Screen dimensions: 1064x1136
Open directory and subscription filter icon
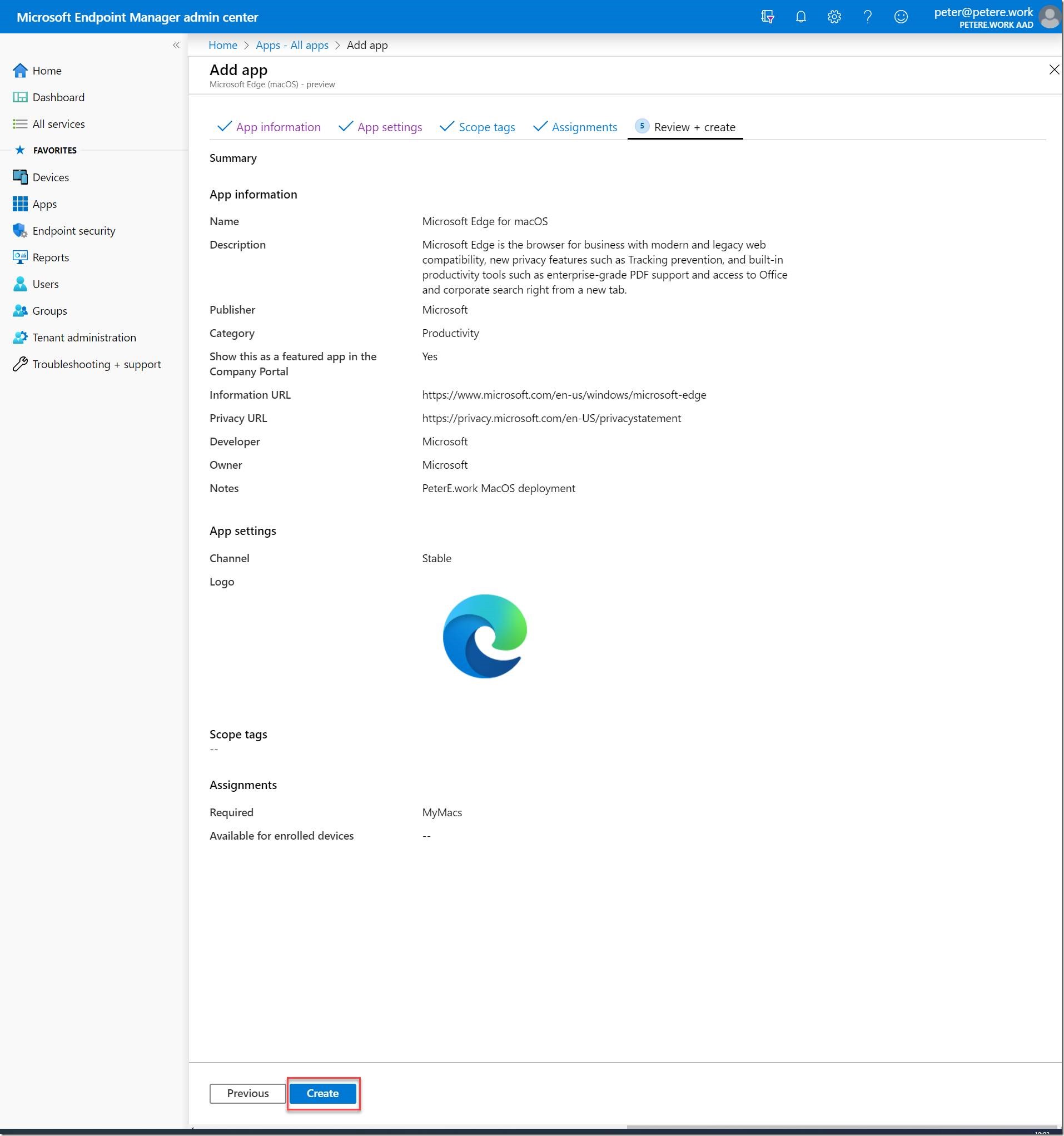768,17
